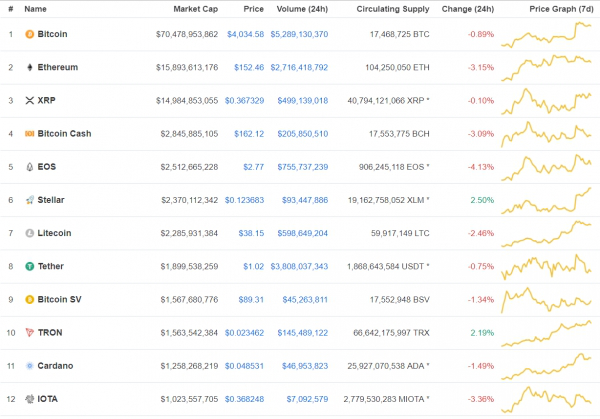
Task: Click EOS price $2.77
Action: point(254,167)
